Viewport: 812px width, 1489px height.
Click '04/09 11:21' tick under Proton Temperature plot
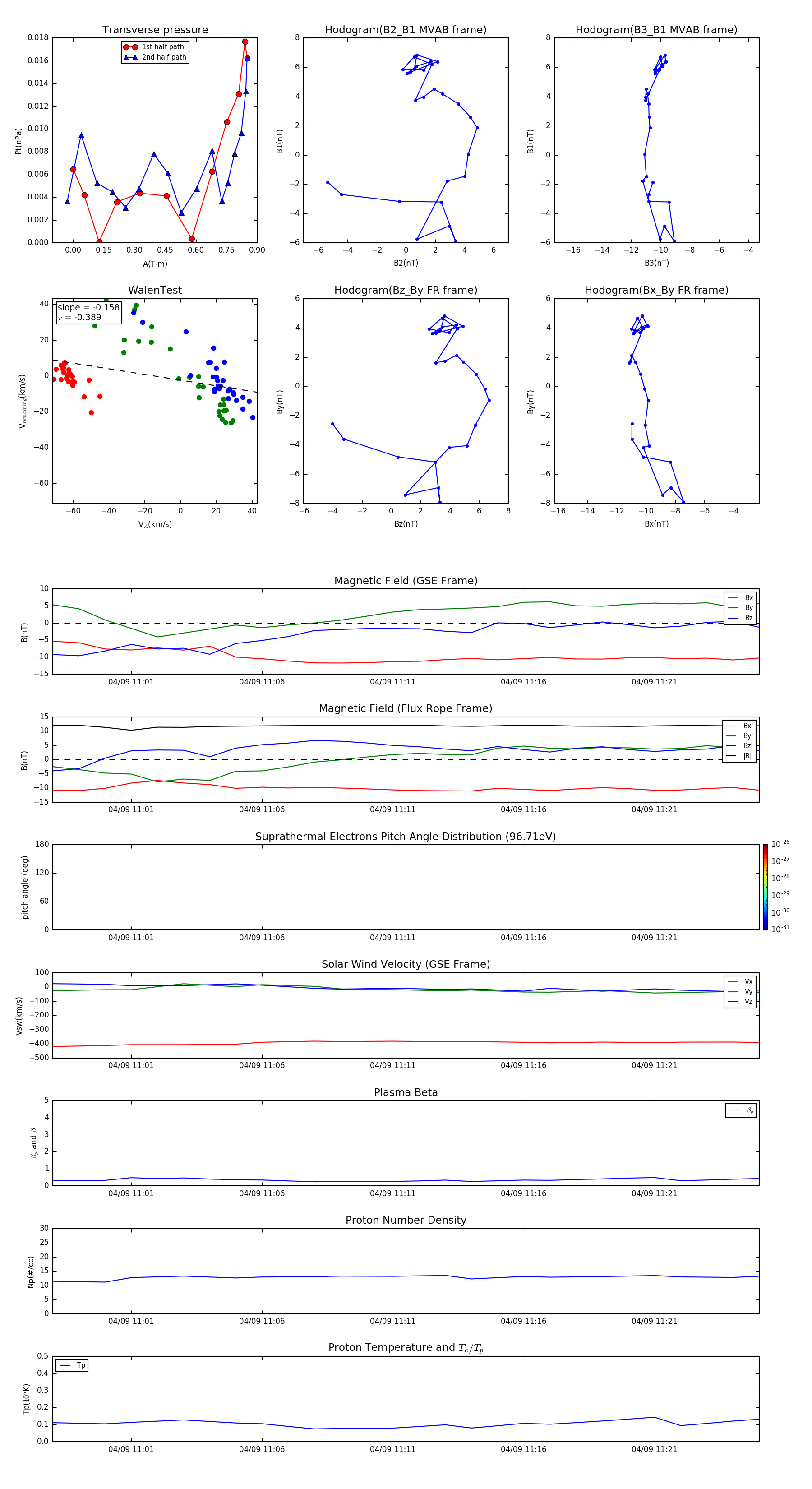(654, 1449)
